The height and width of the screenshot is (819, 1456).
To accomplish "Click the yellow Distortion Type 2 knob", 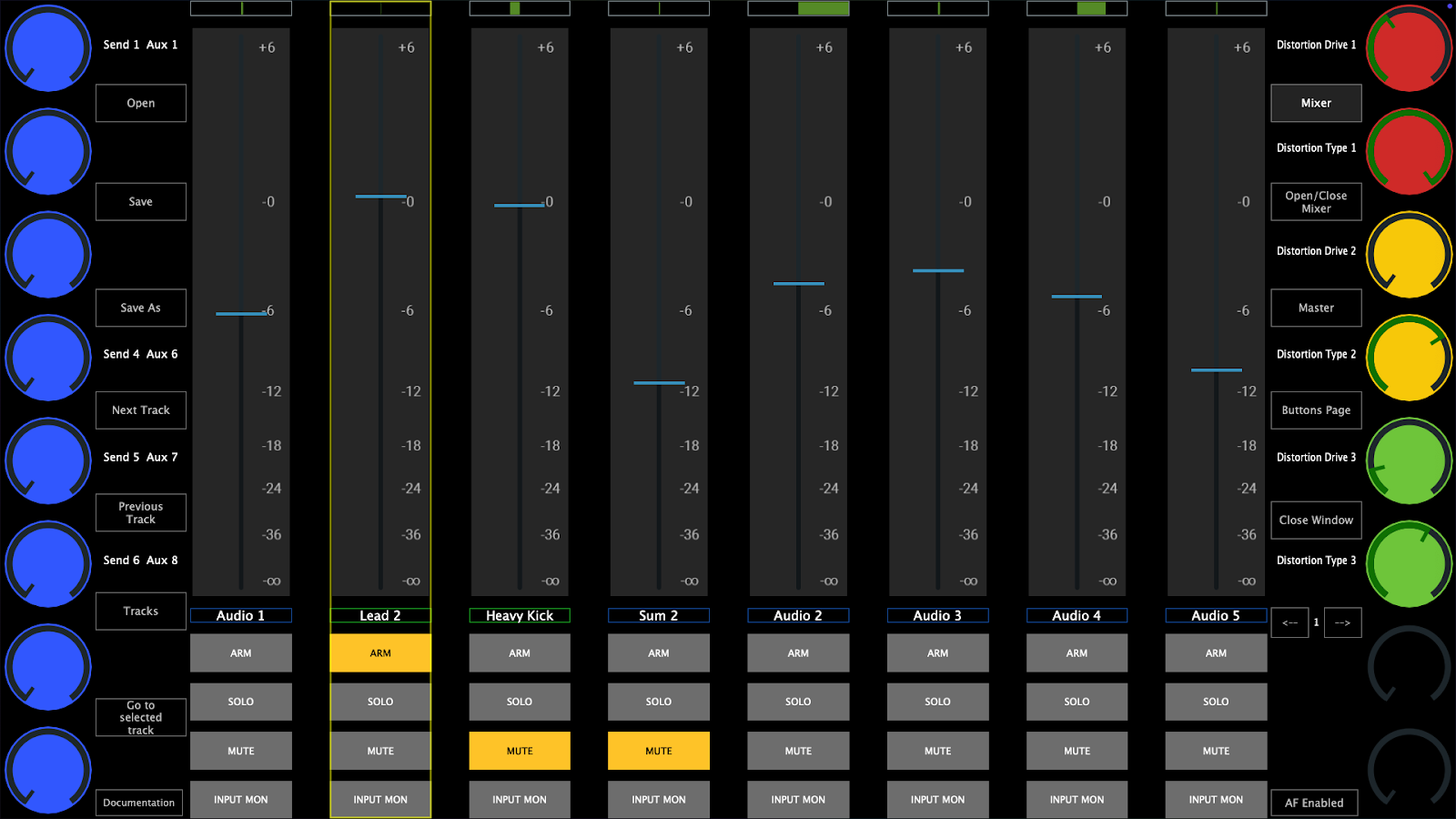I will (x=1409, y=358).
